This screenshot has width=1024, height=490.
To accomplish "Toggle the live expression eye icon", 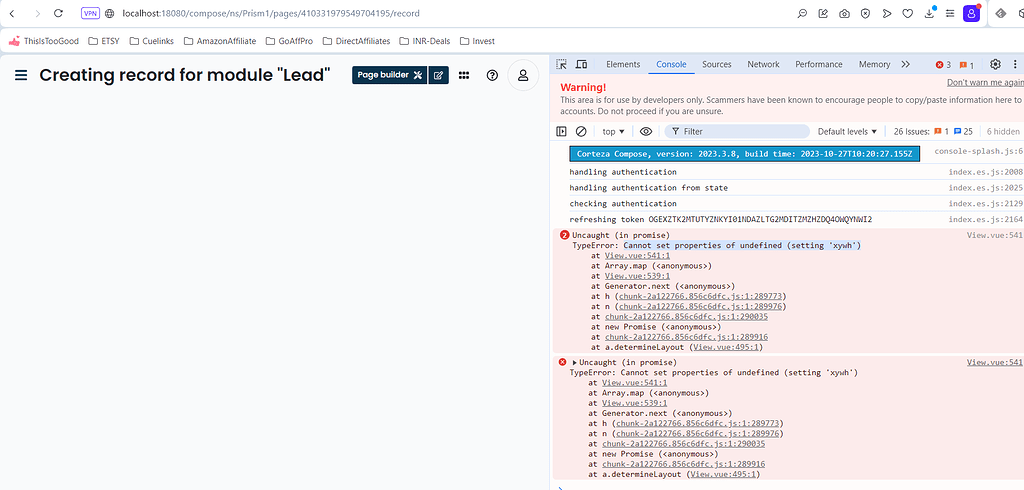I will click(x=646, y=131).
